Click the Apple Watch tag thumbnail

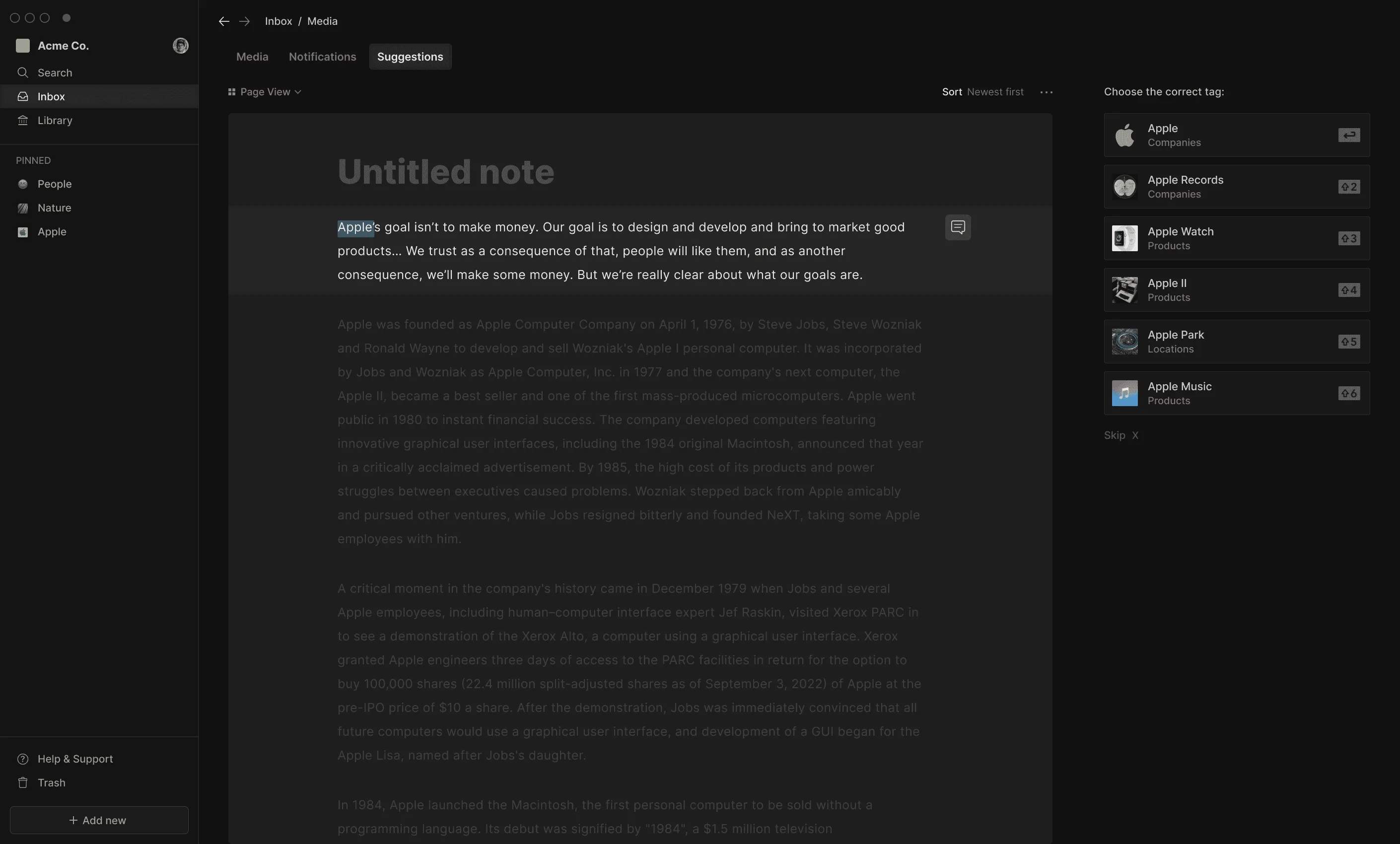pyautogui.click(x=1124, y=239)
